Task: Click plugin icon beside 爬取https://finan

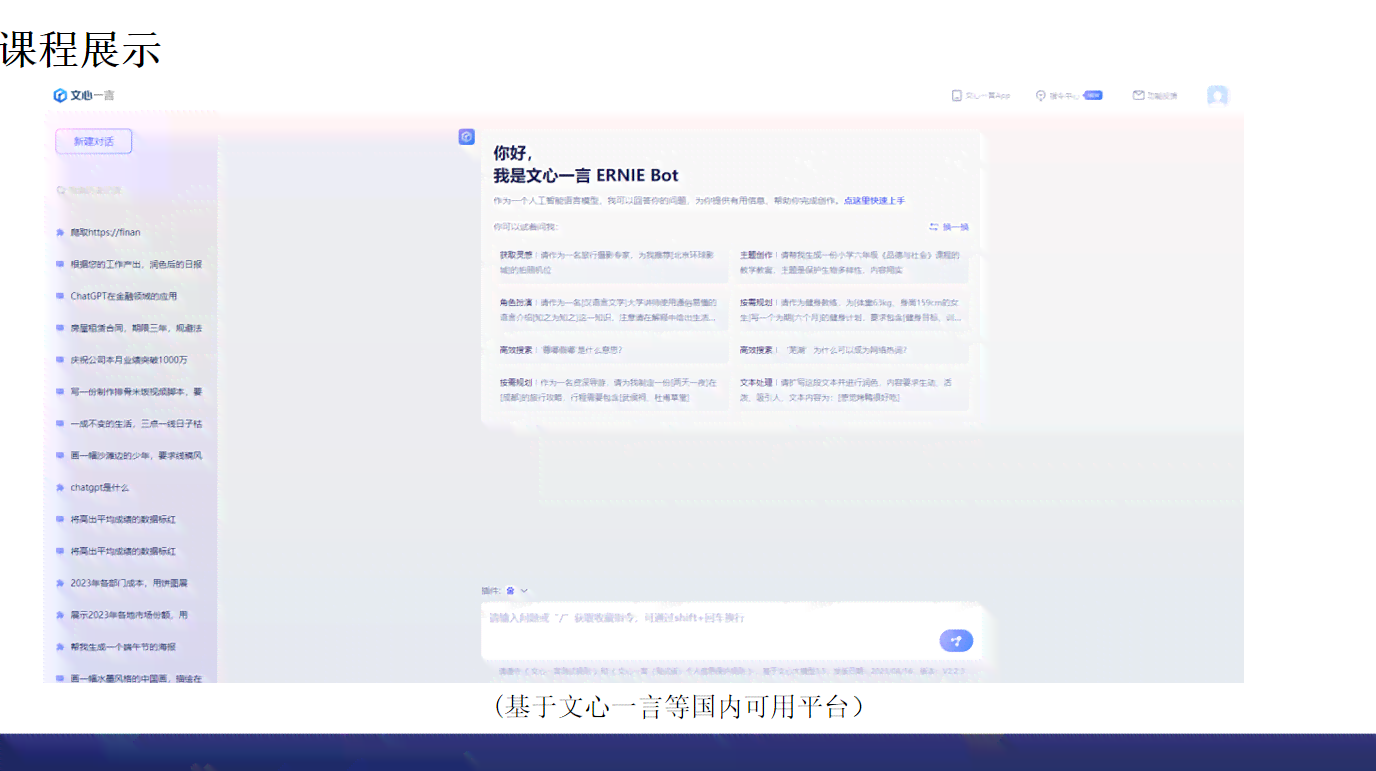Action: pyautogui.click(x=60, y=232)
